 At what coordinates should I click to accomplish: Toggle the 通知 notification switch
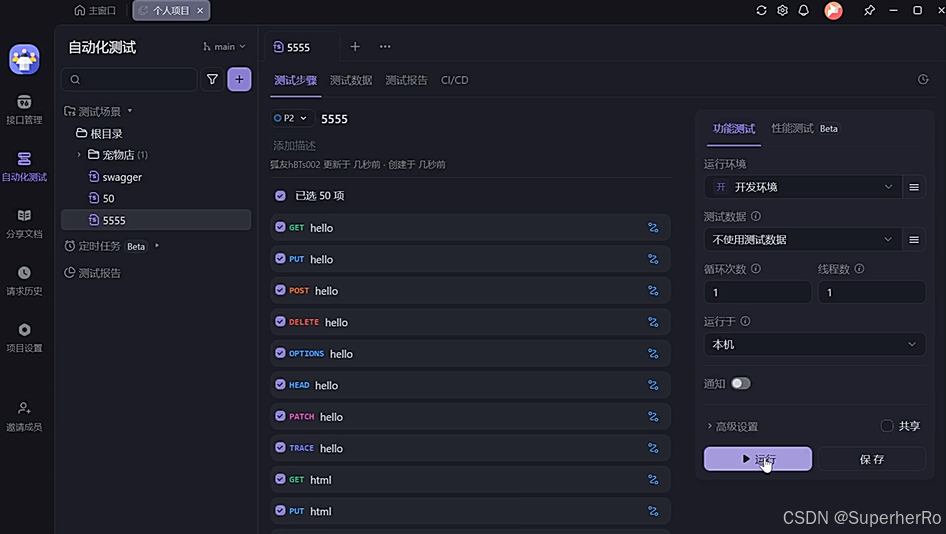[x=741, y=383]
